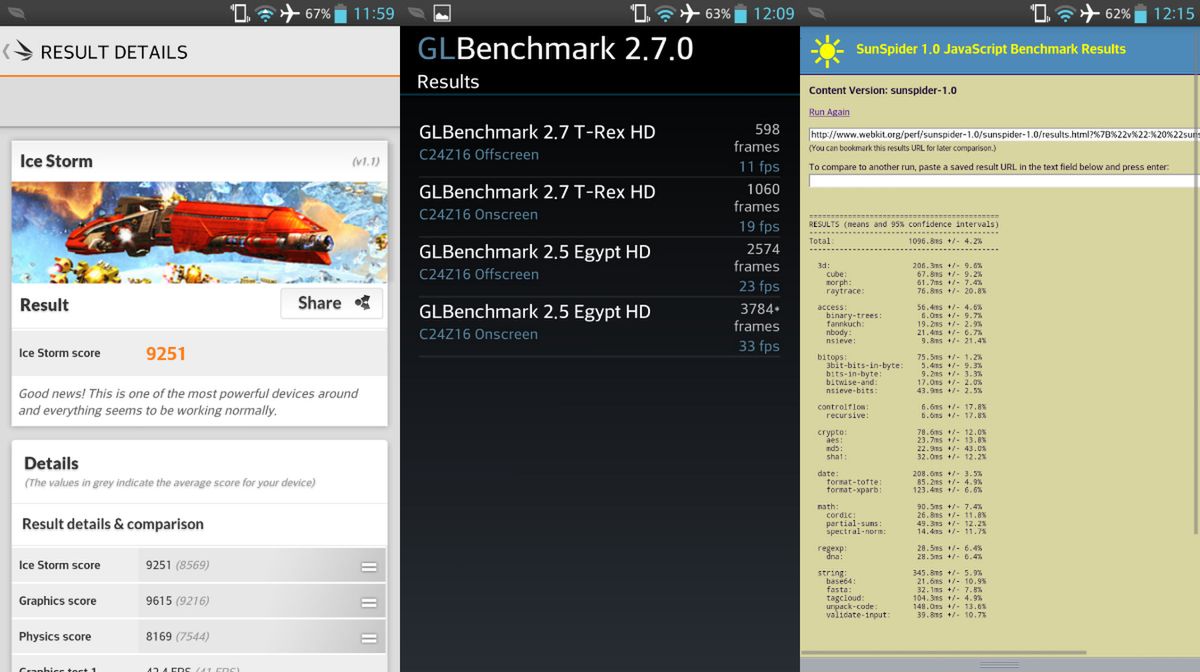Tap the SunSpider 1.0 JavaScript Benchmark Results title

click(990, 49)
